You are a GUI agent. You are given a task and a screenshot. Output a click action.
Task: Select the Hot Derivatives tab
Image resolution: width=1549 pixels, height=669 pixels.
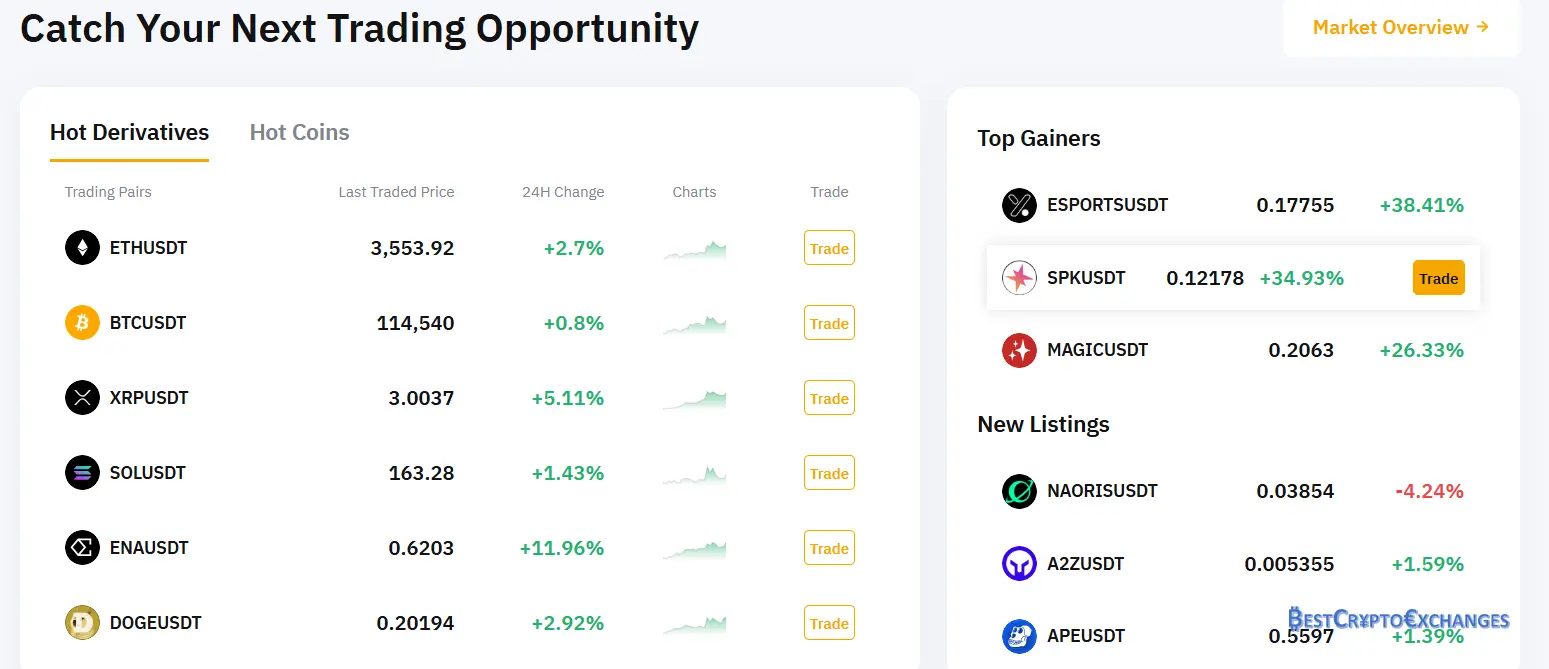pyautogui.click(x=129, y=132)
